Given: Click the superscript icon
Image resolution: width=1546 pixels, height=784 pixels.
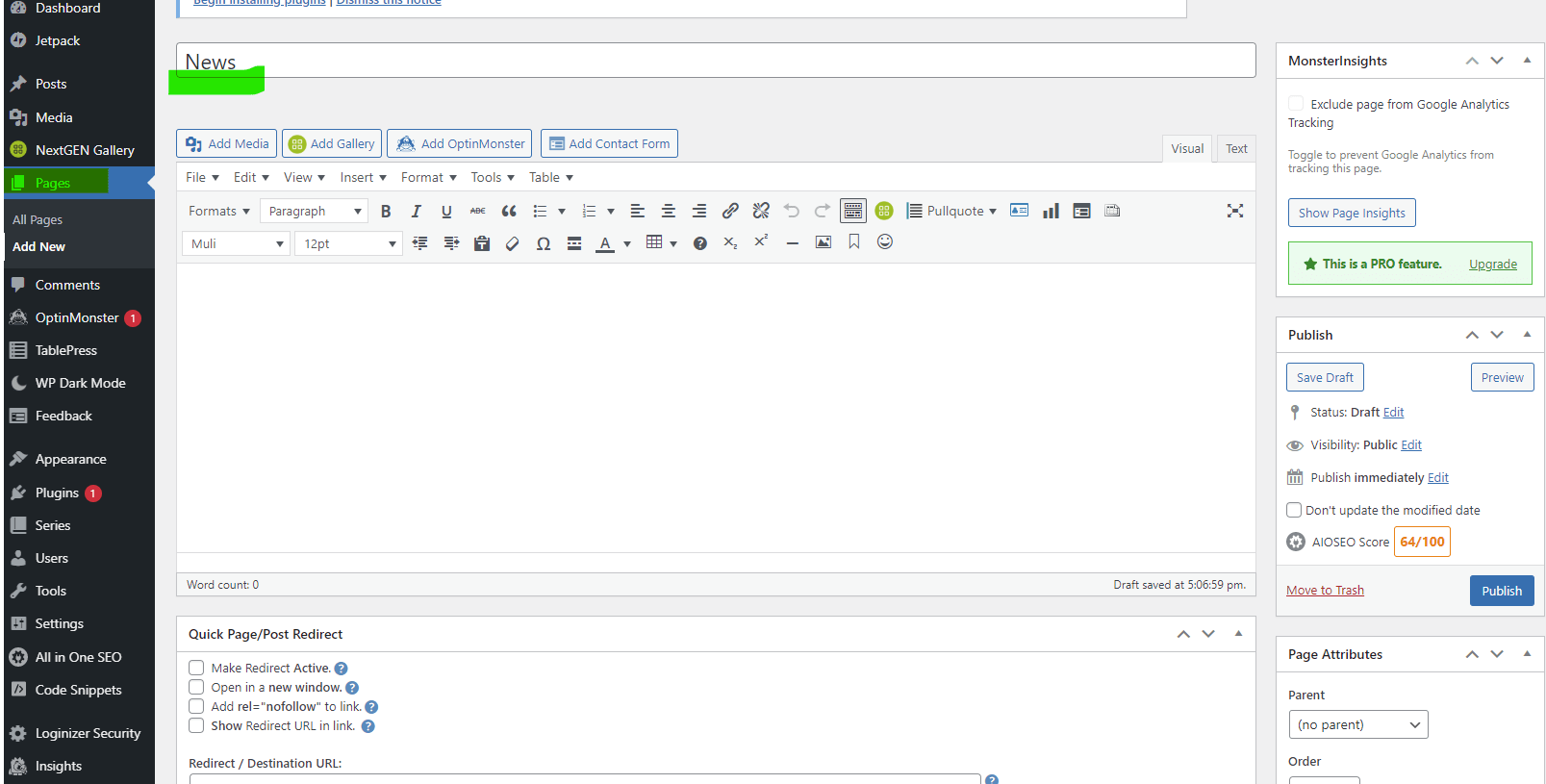Looking at the screenshot, I should click(x=761, y=242).
